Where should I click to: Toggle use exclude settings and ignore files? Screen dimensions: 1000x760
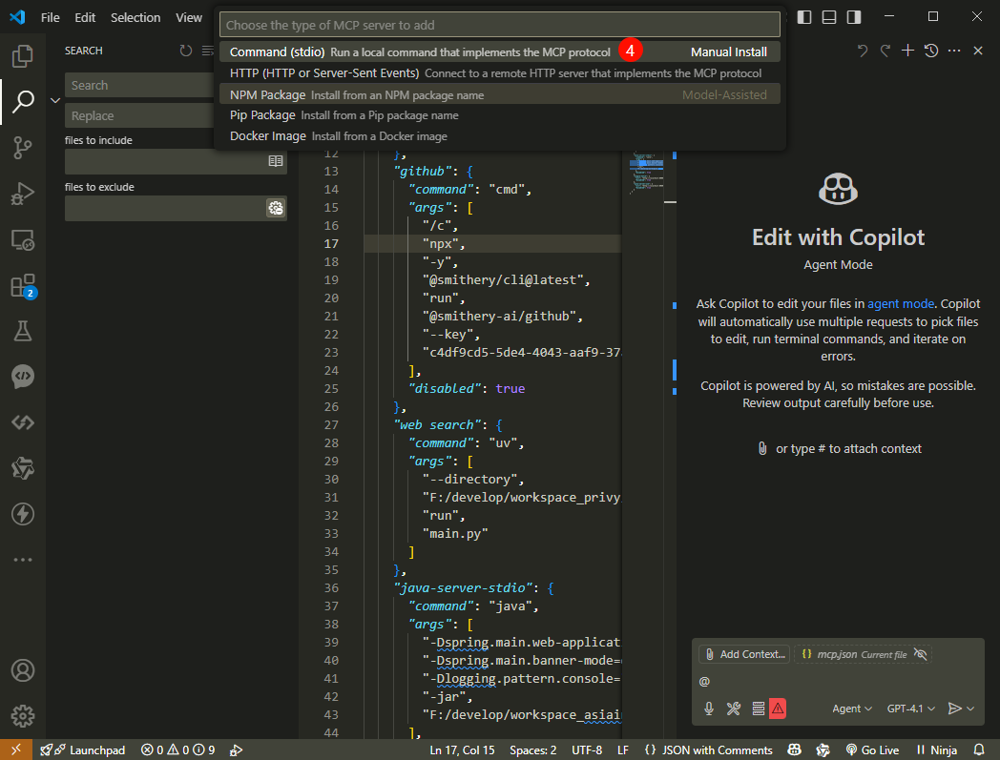tap(275, 208)
